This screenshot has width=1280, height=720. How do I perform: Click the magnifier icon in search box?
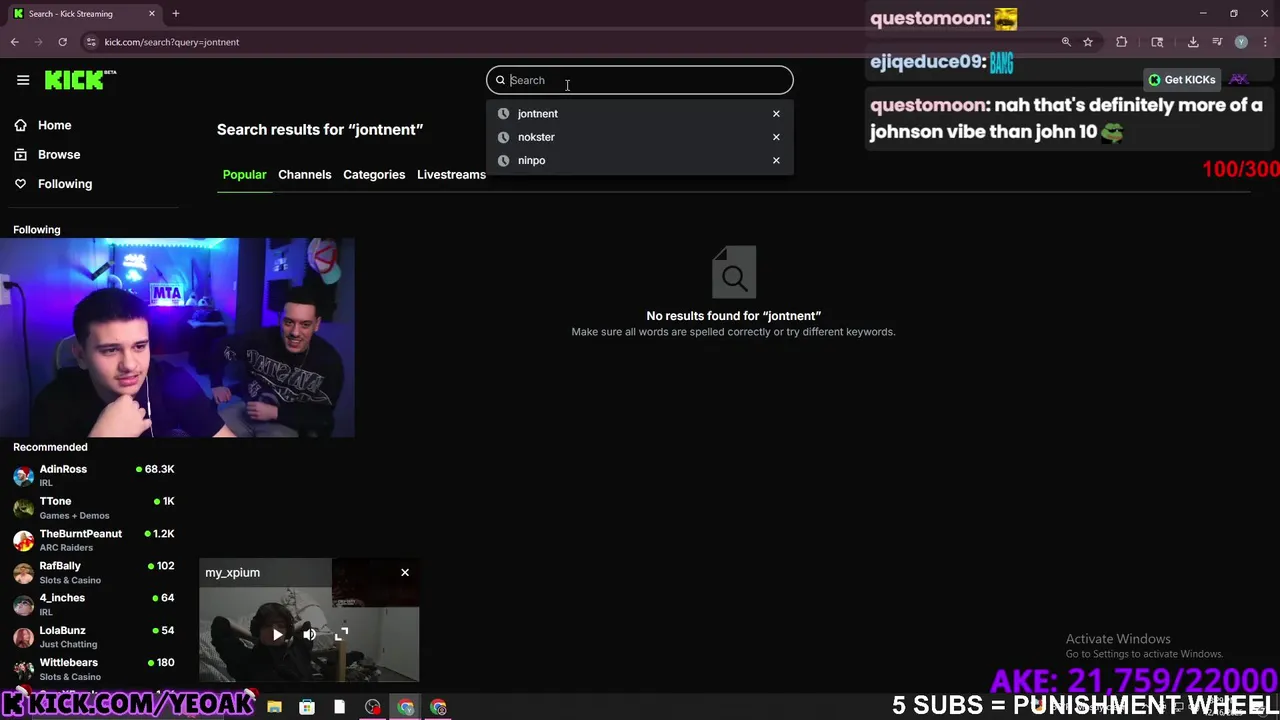click(x=501, y=80)
